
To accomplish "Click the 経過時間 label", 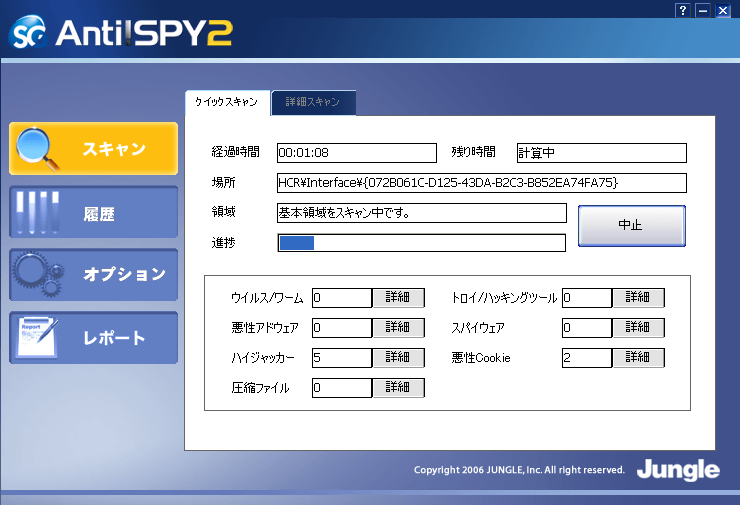I will pos(235,152).
